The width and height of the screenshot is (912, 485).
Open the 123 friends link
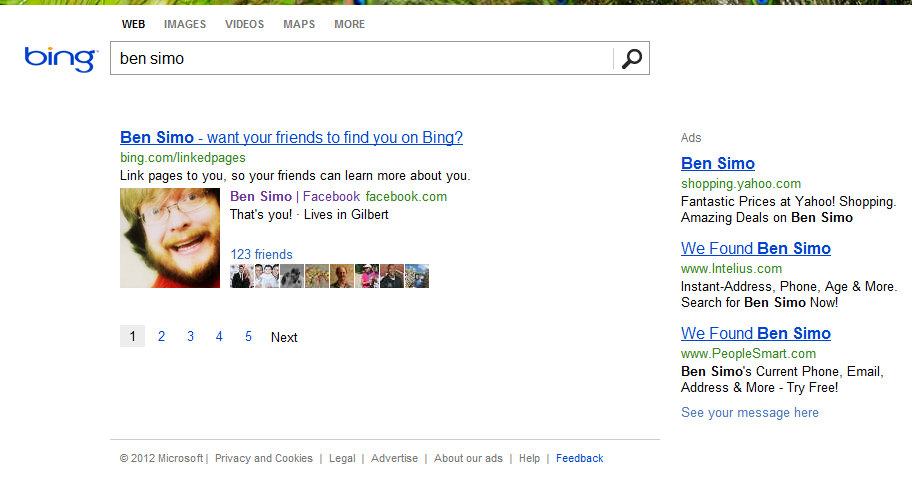tap(261, 254)
